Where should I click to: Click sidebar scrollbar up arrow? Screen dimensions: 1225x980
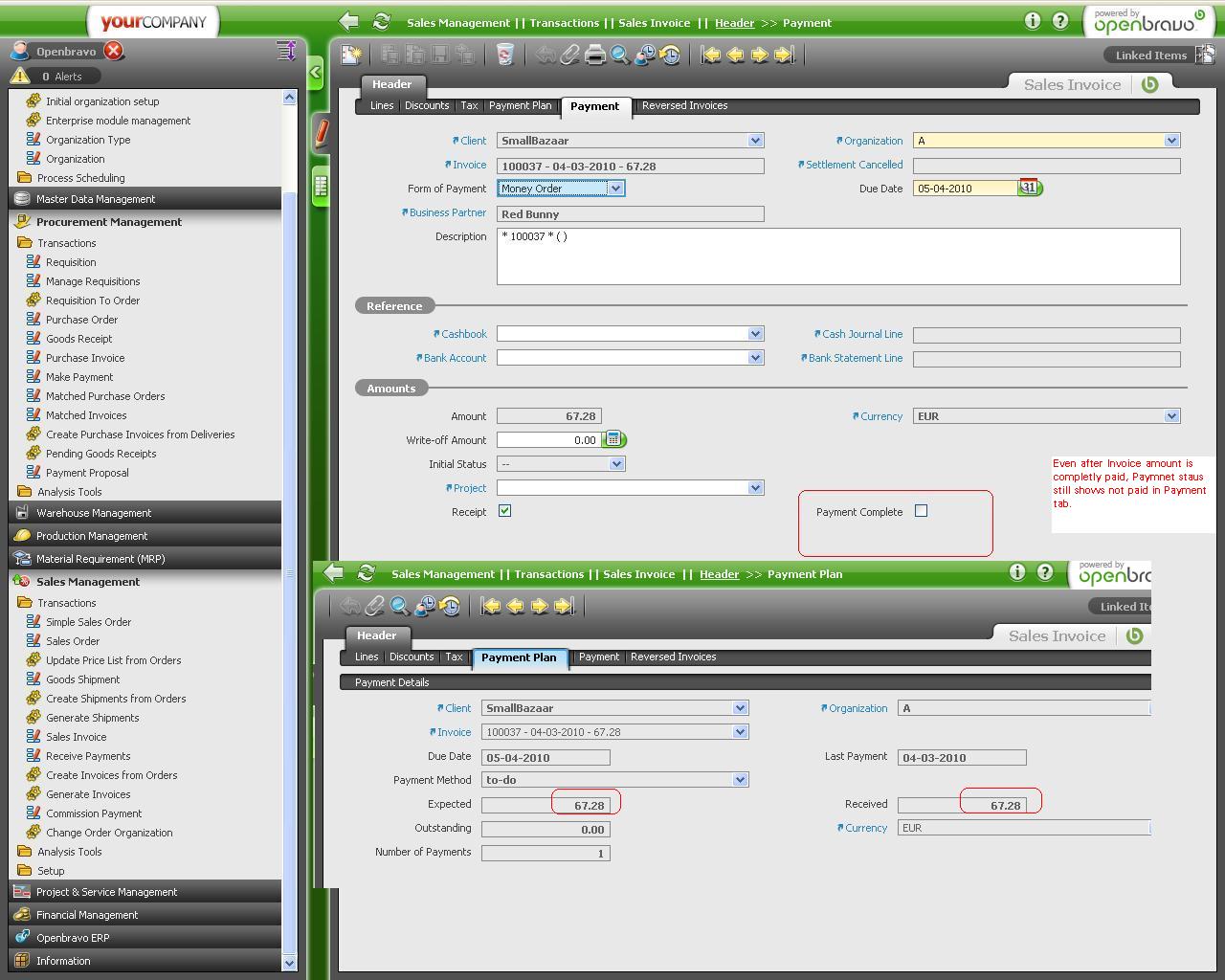tap(290, 98)
